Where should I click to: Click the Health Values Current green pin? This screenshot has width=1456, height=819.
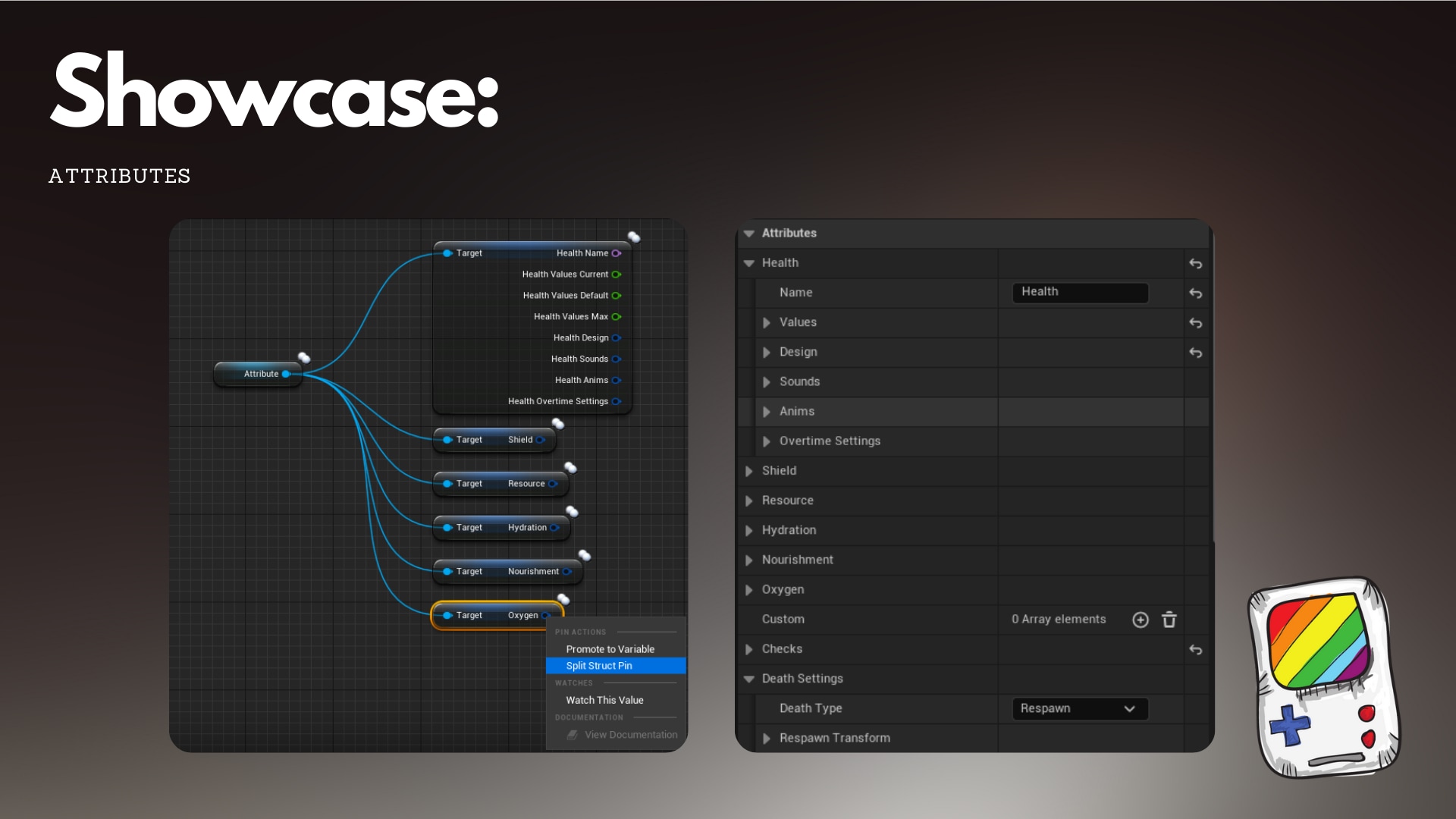(x=617, y=275)
